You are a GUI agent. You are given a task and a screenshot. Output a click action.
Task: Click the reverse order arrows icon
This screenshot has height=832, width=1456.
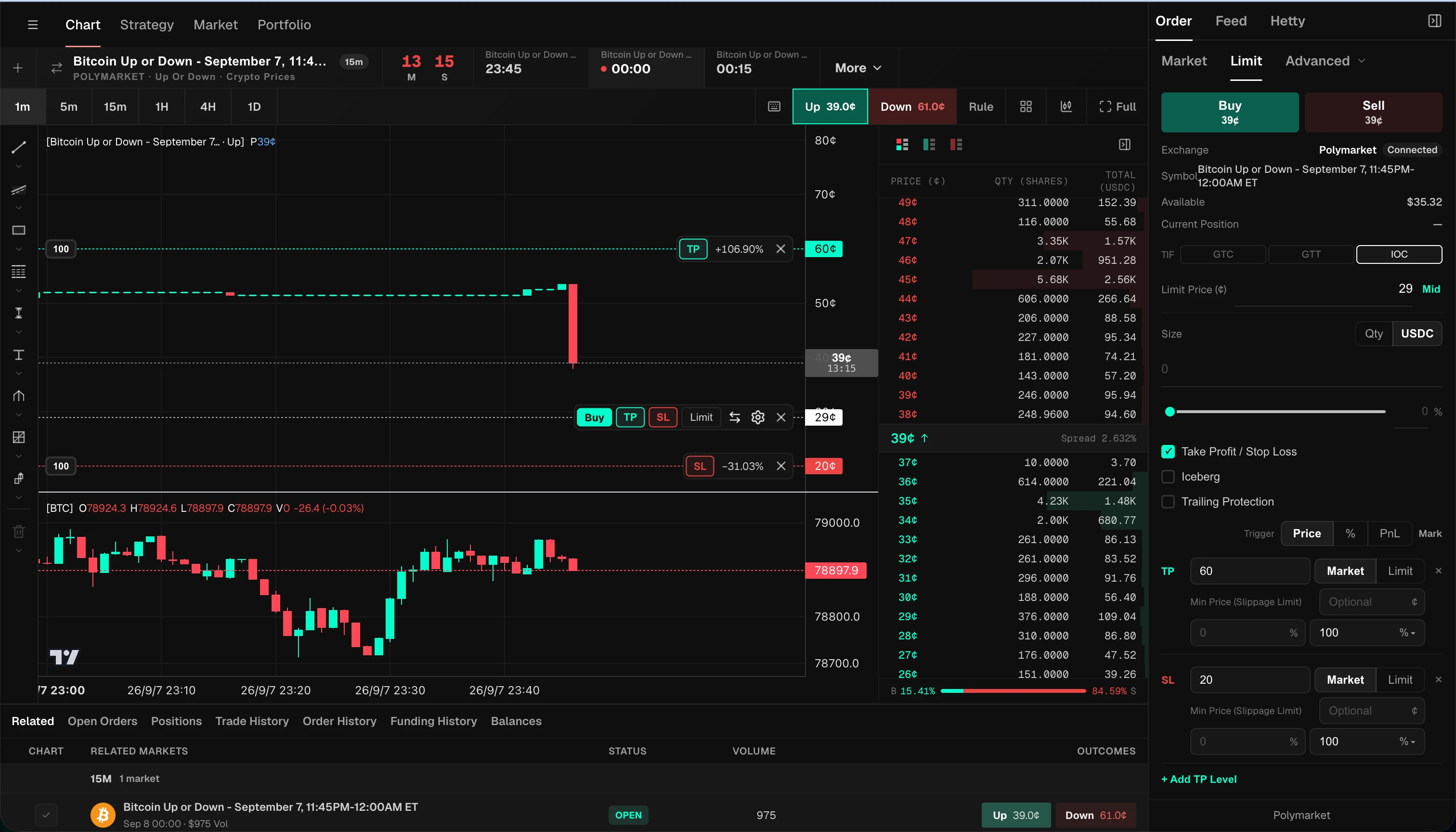[734, 417]
